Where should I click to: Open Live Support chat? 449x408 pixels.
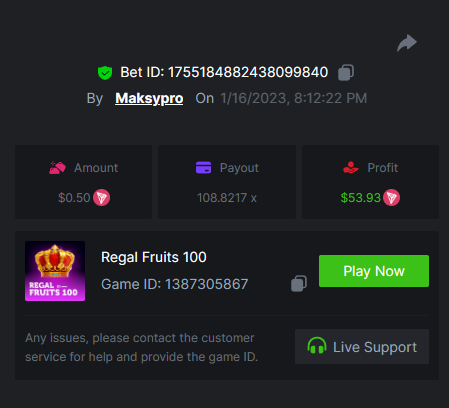pos(362,347)
